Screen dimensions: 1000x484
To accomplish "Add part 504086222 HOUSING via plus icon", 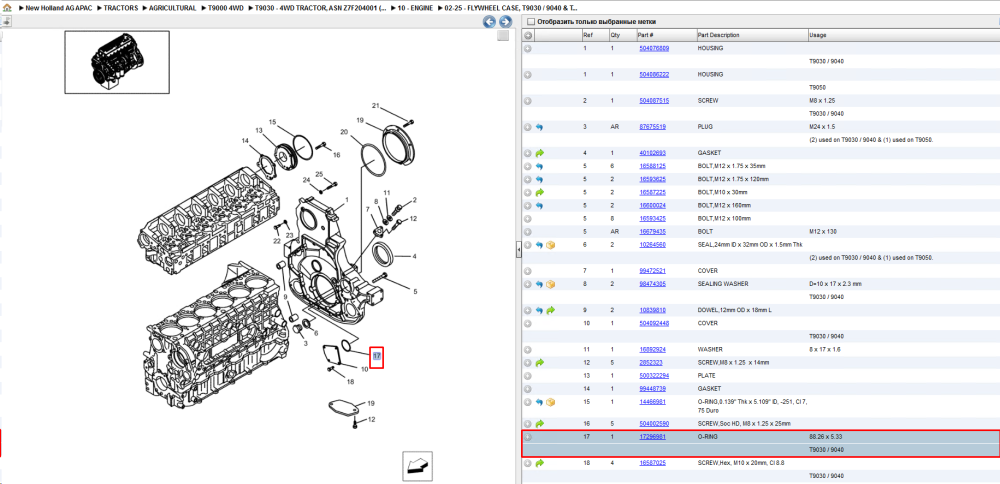I will (528, 75).
